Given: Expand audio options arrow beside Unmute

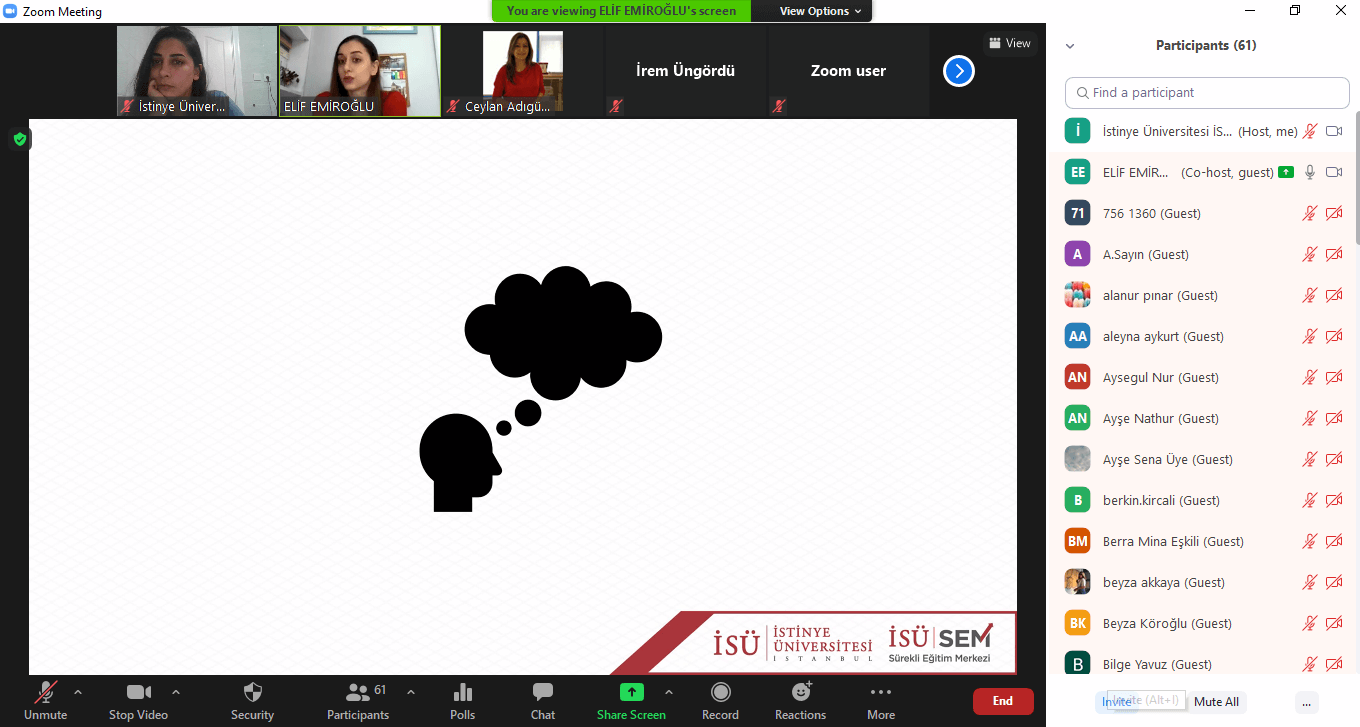Looking at the screenshot, I should click(x=78, y=692).
